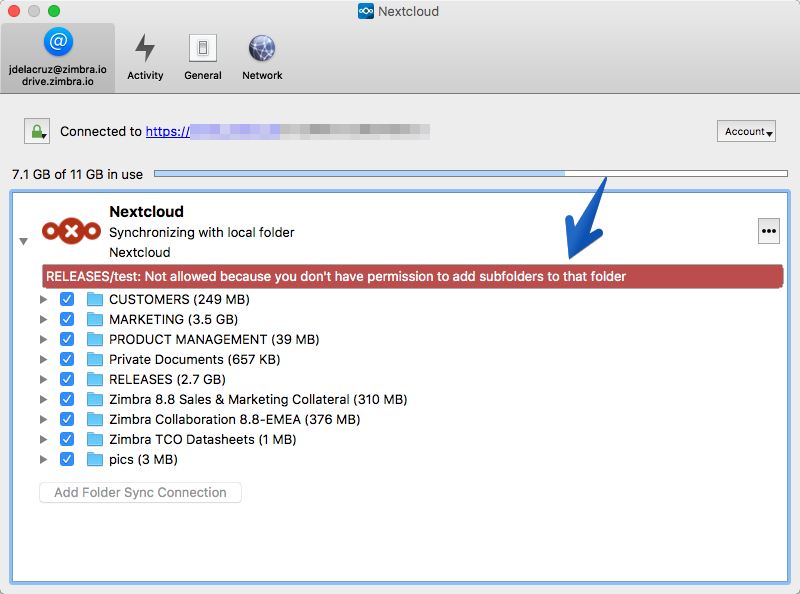Switch to the Activity tab

(x=145, y=58)
